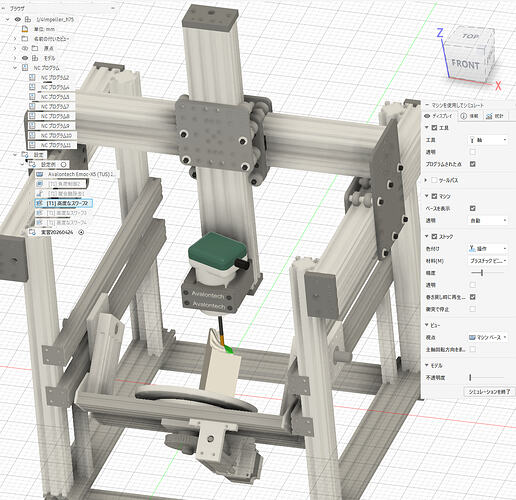The image size is (516, 500).
Task: Click the 設定 (Setups) folder icon
Action: tap(25, 155)
